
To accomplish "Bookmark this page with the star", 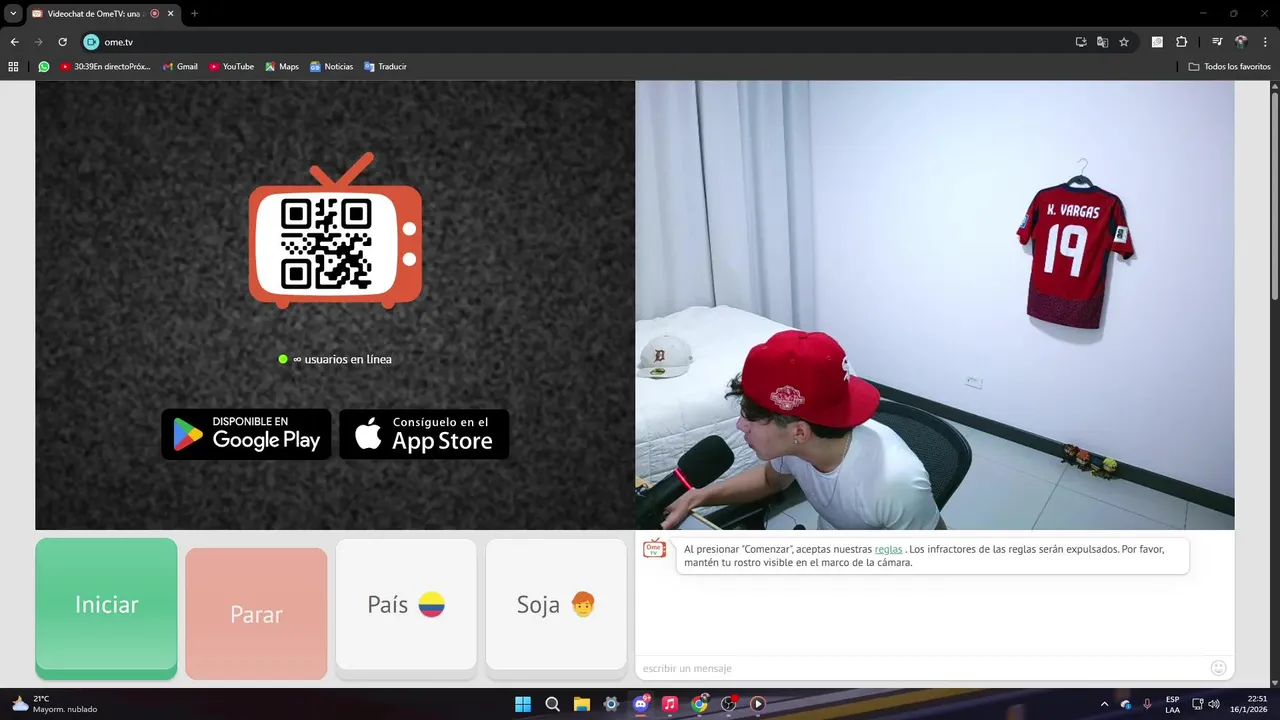I will coord(1124,42).
